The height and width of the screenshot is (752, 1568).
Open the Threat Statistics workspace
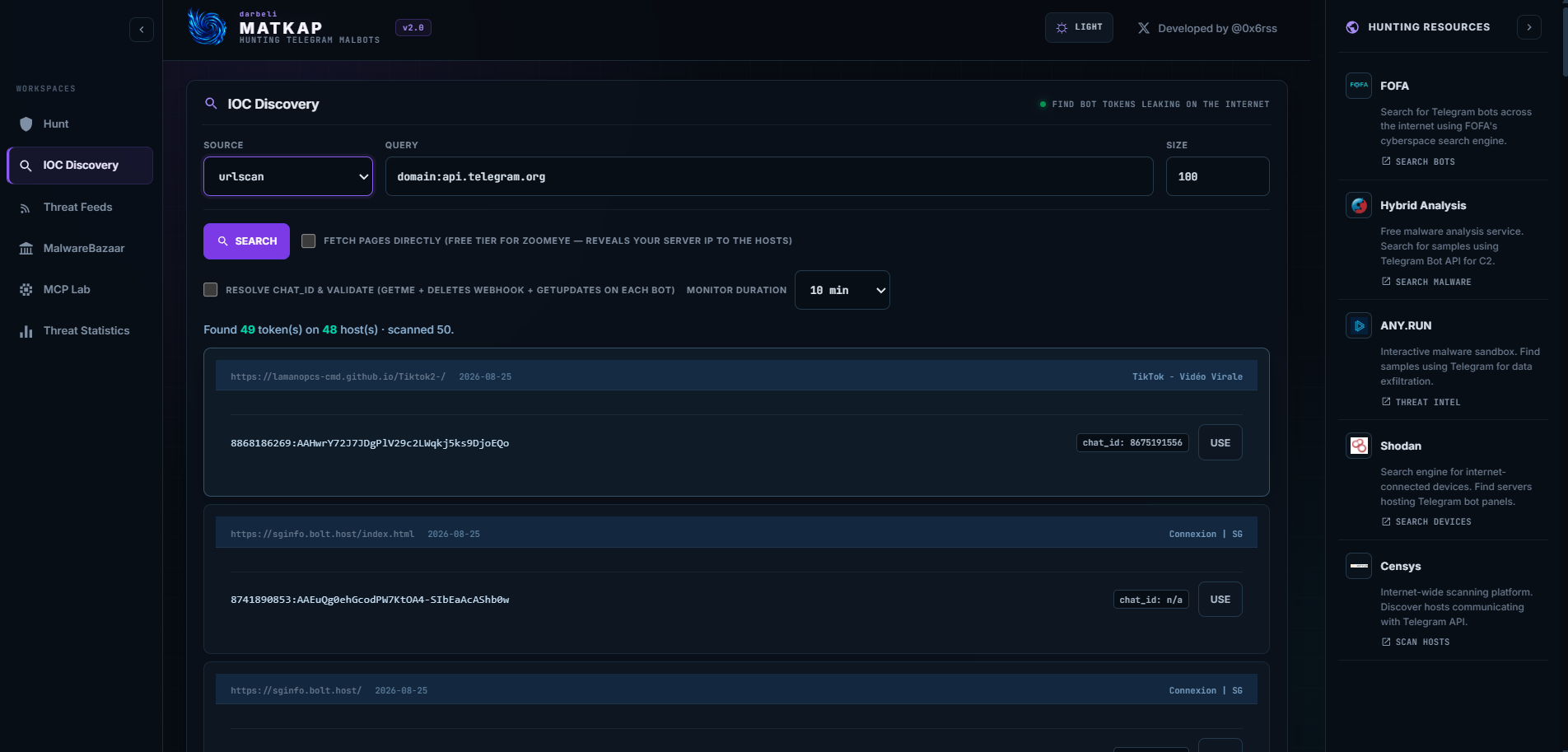80,331
